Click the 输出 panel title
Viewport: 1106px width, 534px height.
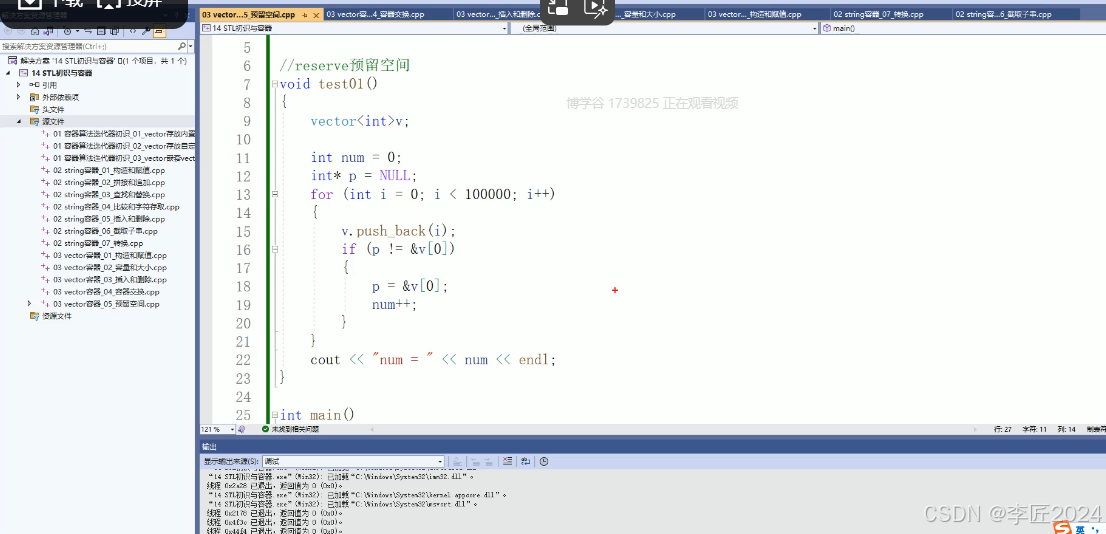click(209, 447)
